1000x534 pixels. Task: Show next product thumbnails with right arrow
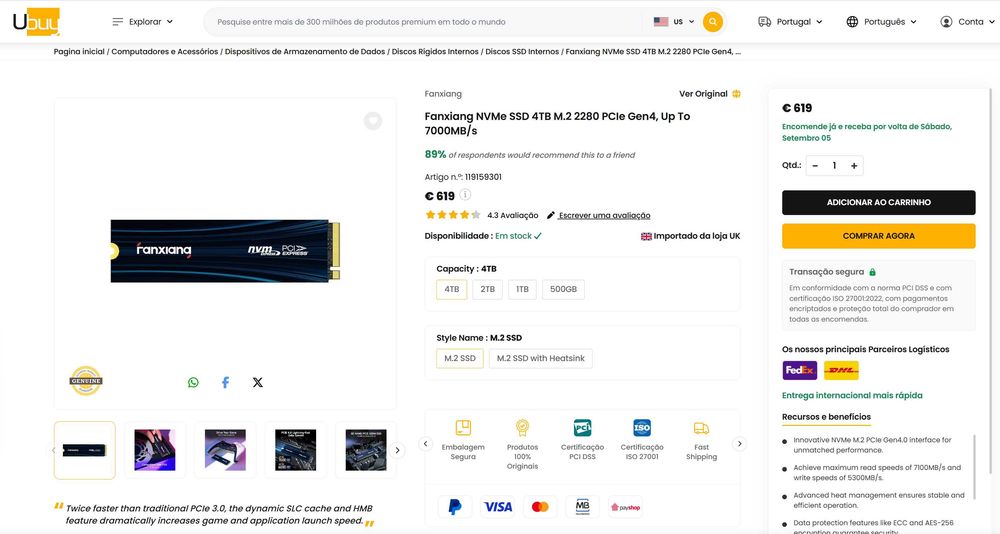[x=397, y=450]
